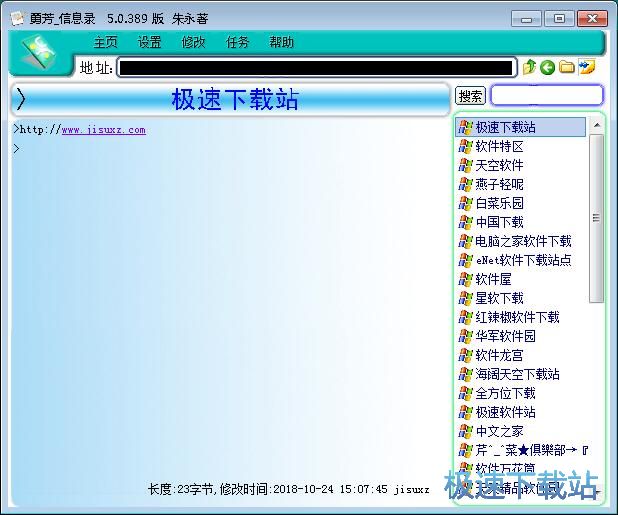The height and width of the screenshot is (515, 618).
Task: Click the icon beside 软件龙宫
Action: (465, 355)
